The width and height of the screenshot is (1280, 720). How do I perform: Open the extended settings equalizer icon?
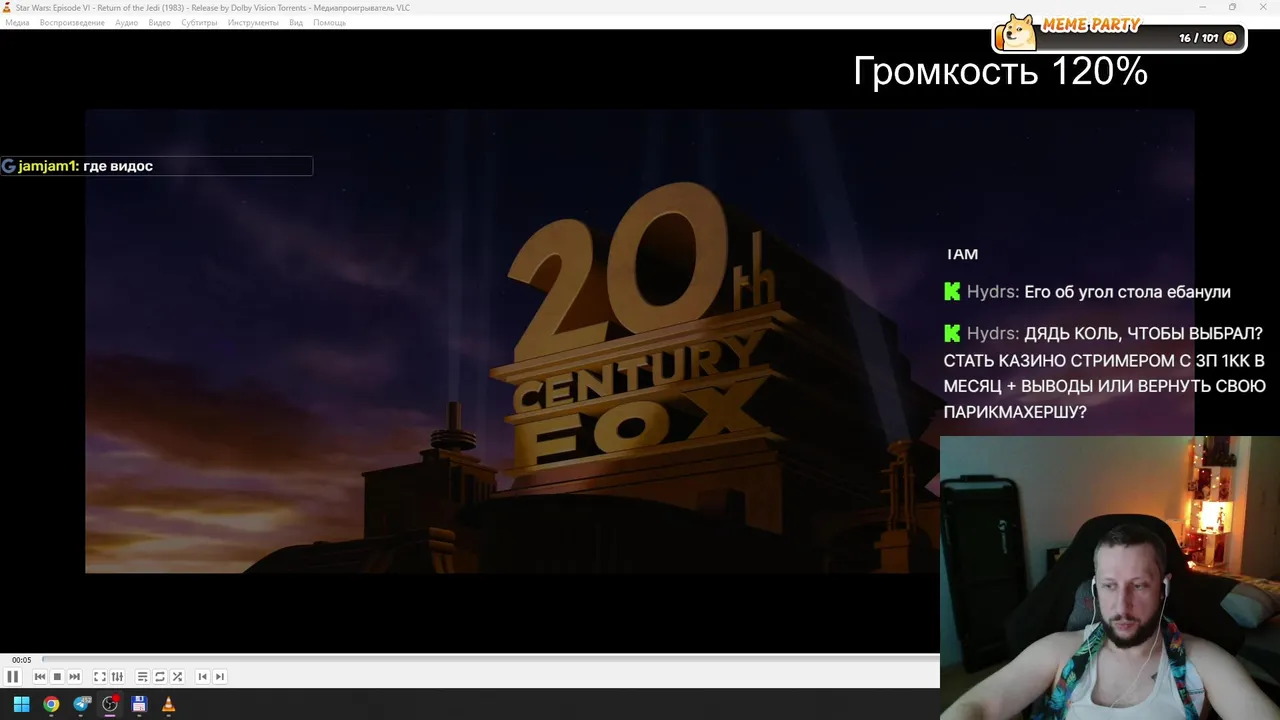(x=117, y=677)
